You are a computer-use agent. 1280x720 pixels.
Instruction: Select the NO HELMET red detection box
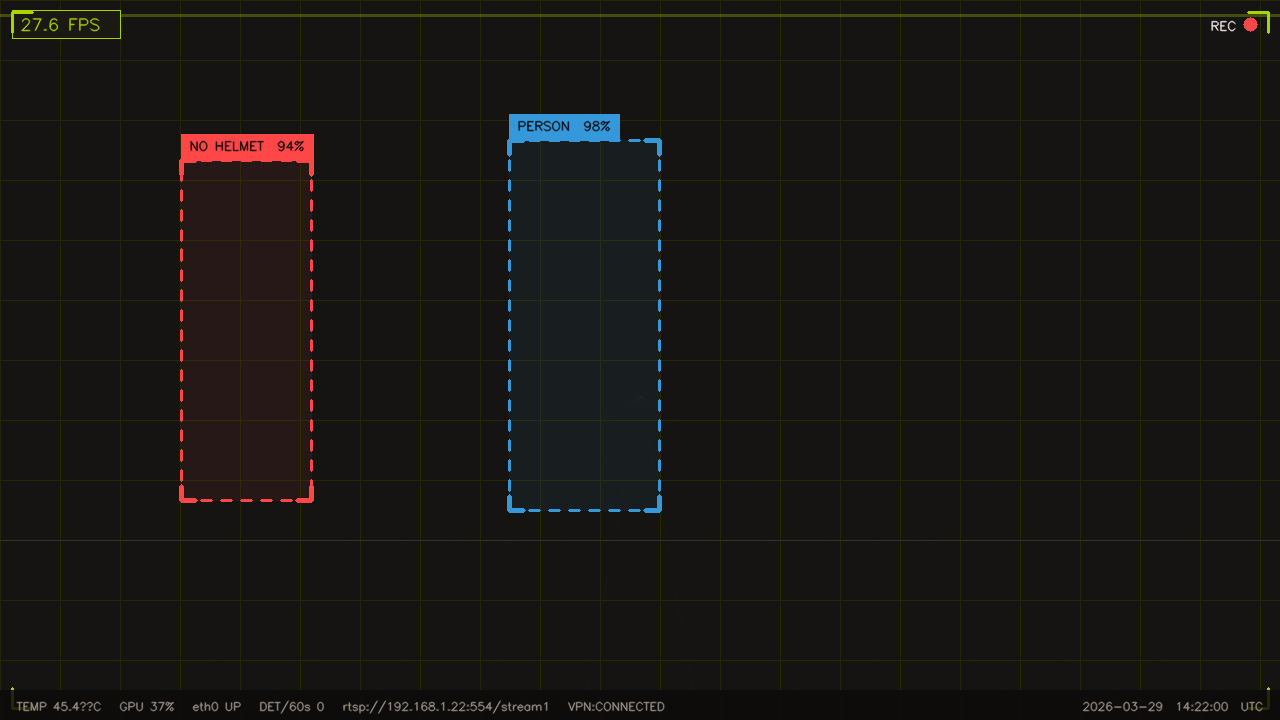[x=246, y=330]
